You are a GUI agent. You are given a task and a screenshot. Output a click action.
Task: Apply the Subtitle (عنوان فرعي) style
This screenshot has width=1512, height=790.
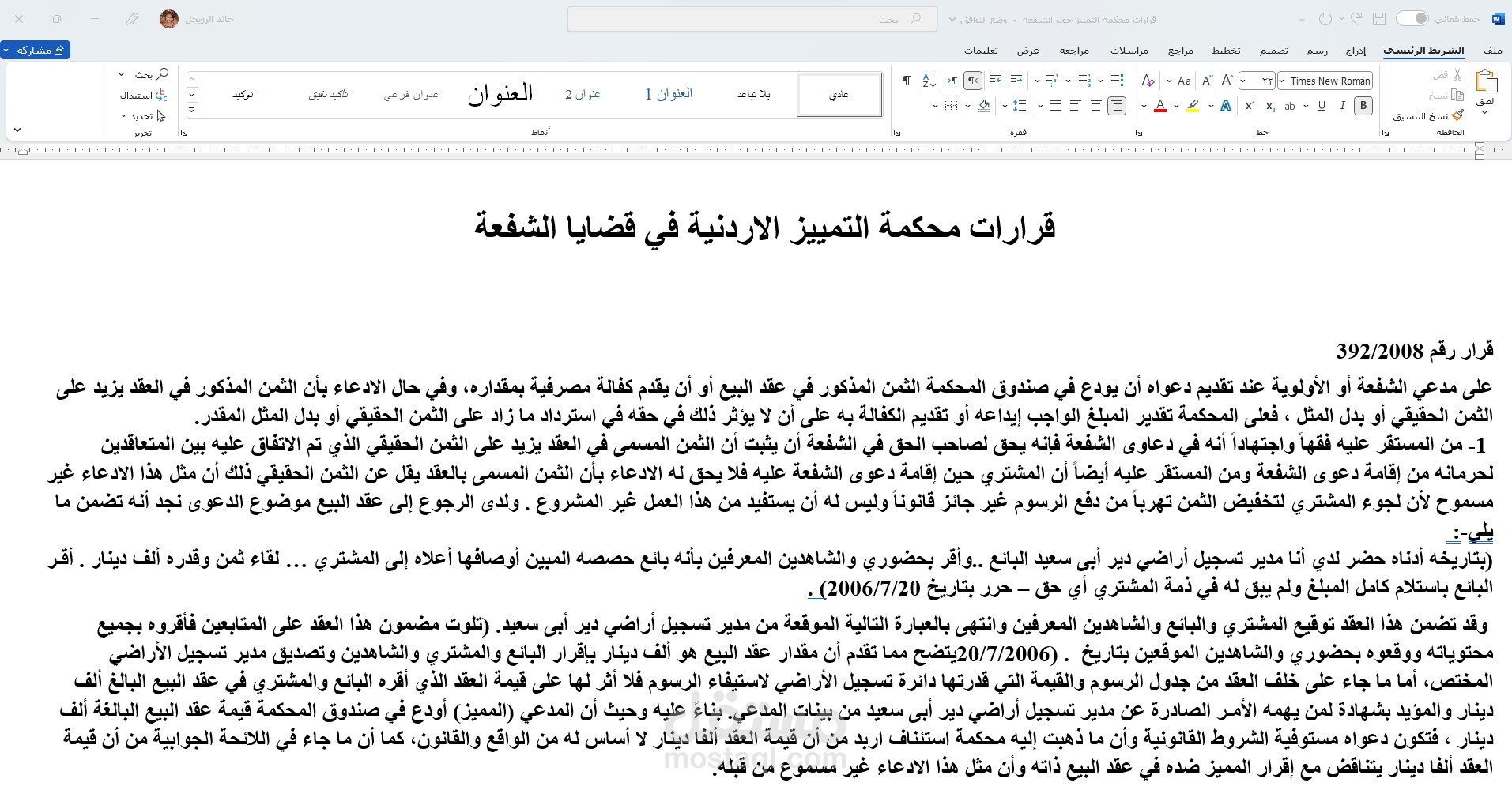pos(411,94)
